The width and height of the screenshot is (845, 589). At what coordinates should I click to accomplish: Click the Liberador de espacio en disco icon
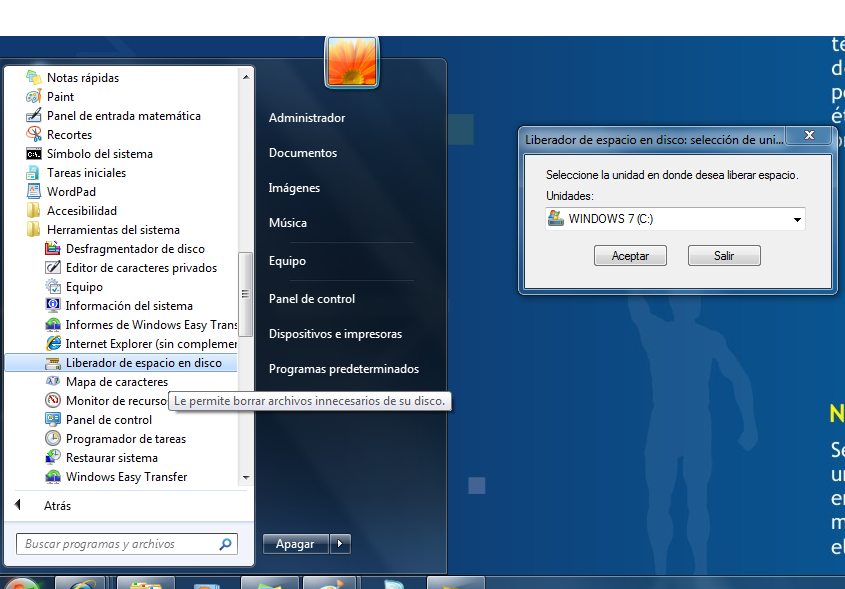point(53,363)
